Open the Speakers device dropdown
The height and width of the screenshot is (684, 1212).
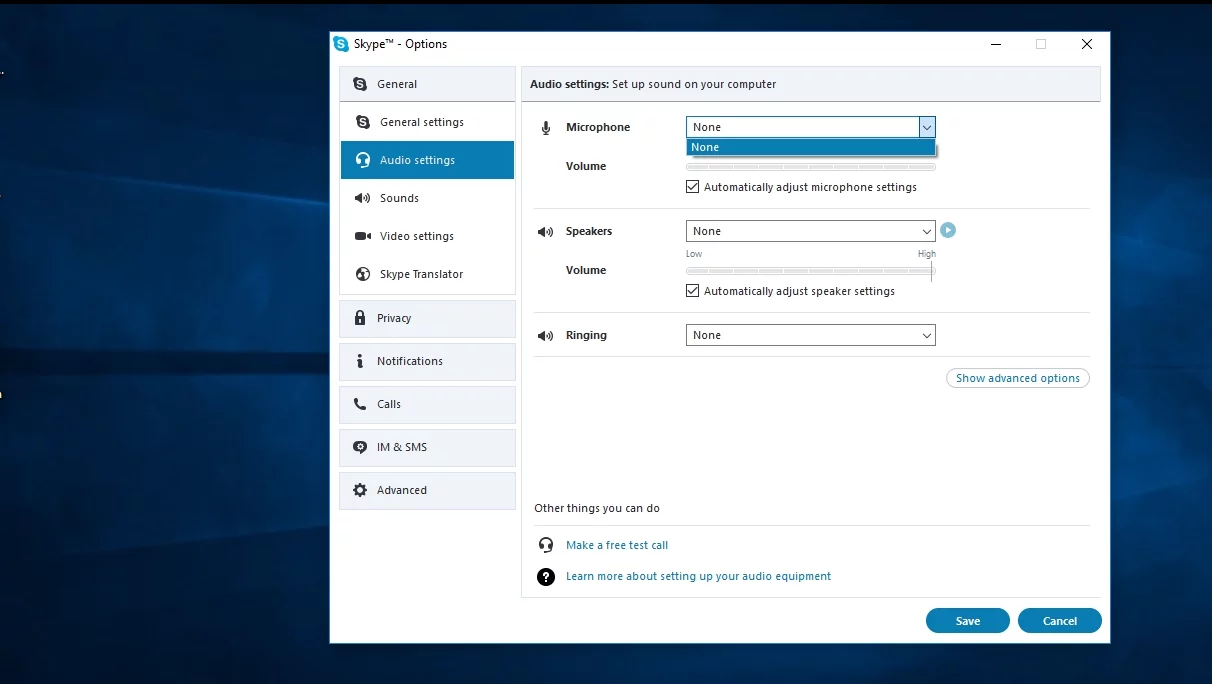pos(810,231)
